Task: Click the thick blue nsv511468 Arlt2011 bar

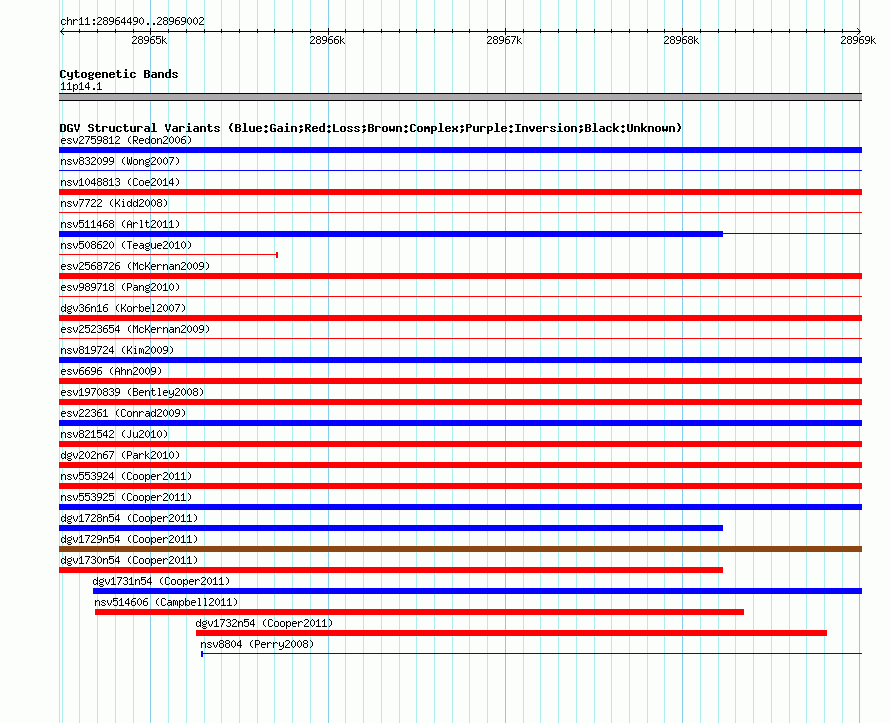Action: pos(391,234)
